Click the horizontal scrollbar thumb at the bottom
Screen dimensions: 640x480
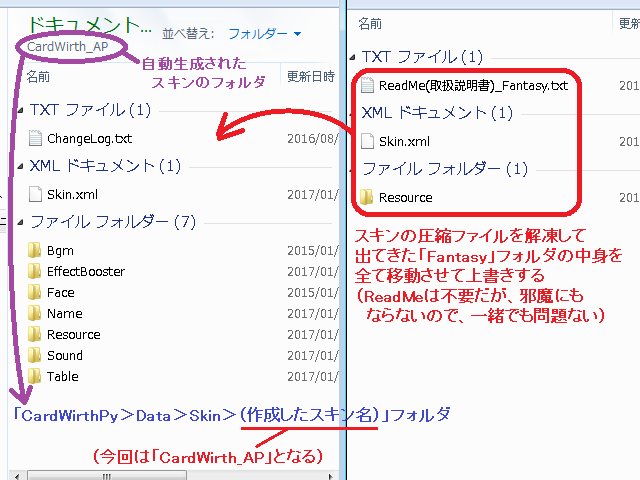[107, 476]
